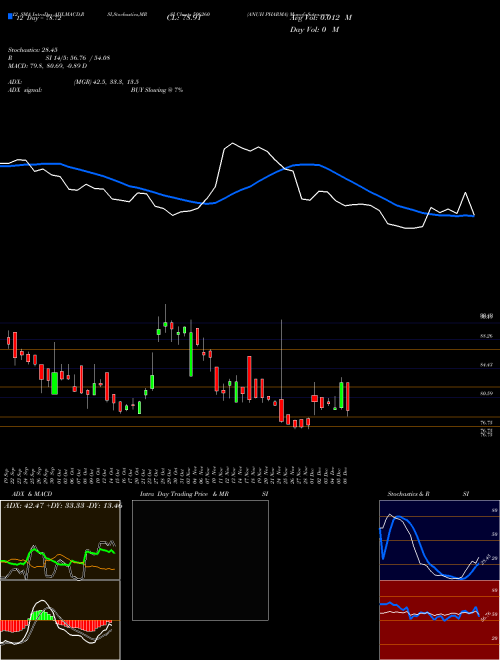The height and width of the screenshot is (660, 500).
Task: Click the Stochastics blue-background chart
Action: 440,540
